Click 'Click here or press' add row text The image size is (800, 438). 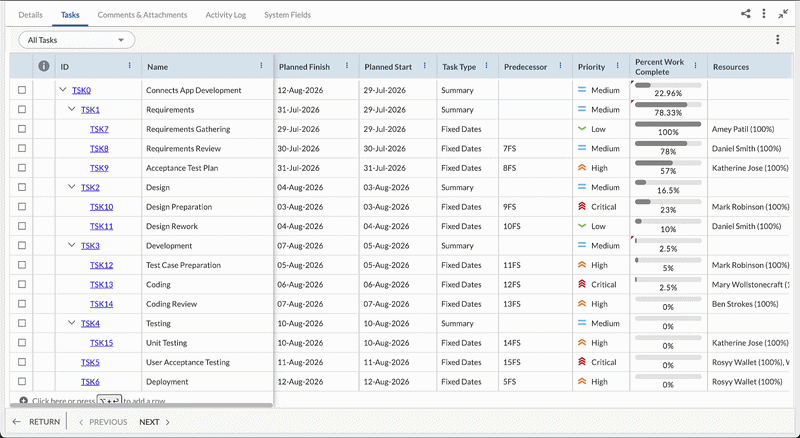63,401
